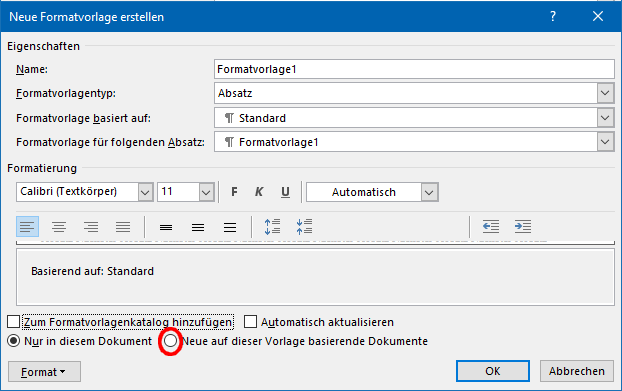Screen dimensions: 622x391
Task: Expand the Calibri font name dropdown
Action: (145, 192)
